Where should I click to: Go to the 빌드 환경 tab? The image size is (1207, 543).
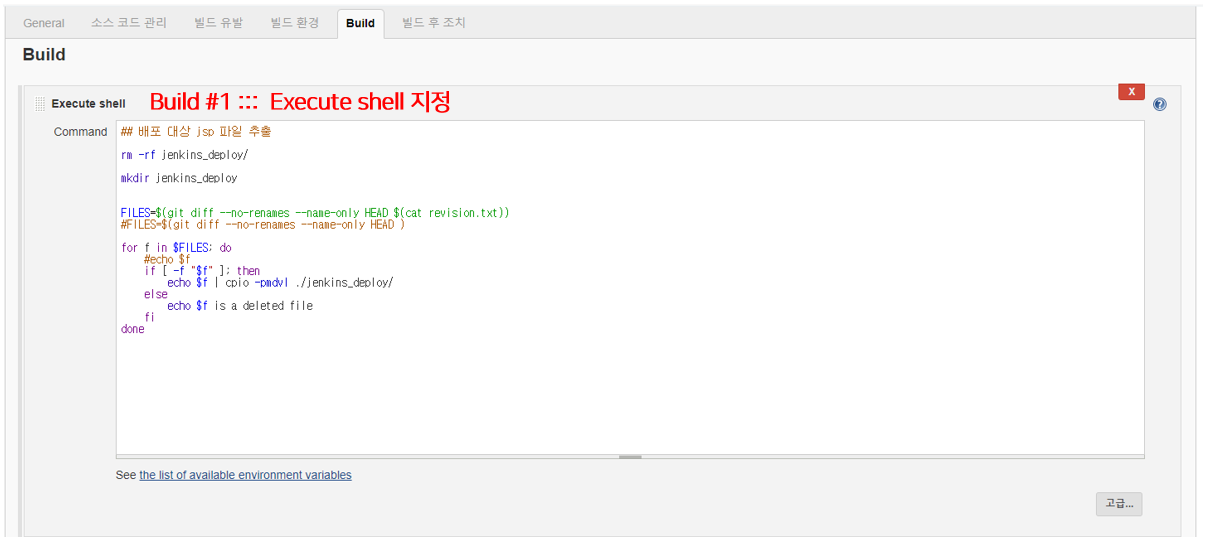point(295,23)
